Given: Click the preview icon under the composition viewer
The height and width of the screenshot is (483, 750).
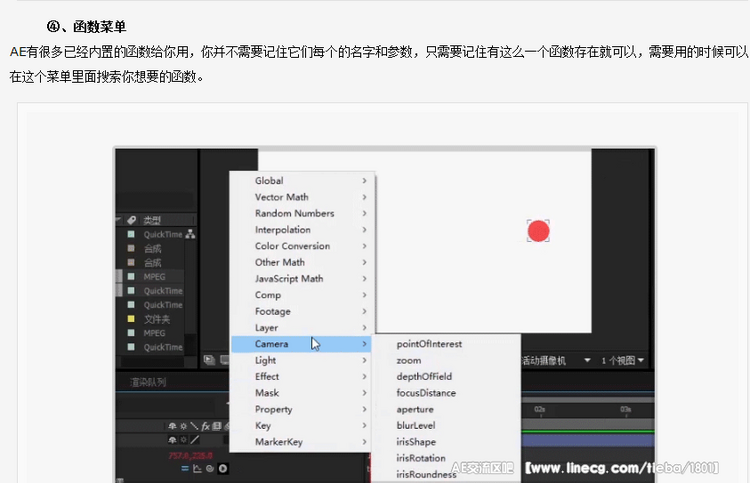Looking at the screenshot, I should click(209, 360).
